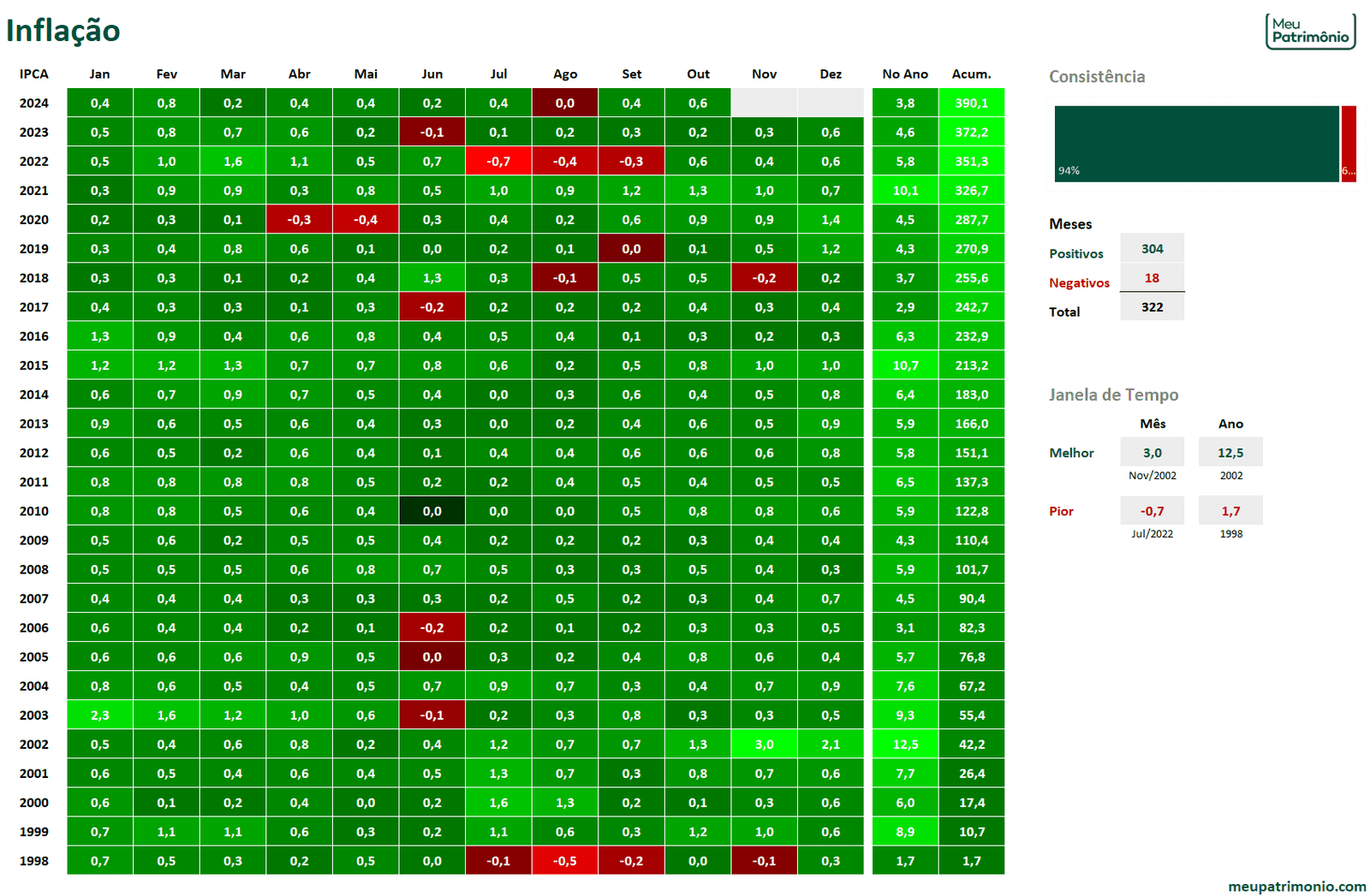
Task: Click the Jan 2003 cell showing 2,3
Action: (100, 715)
